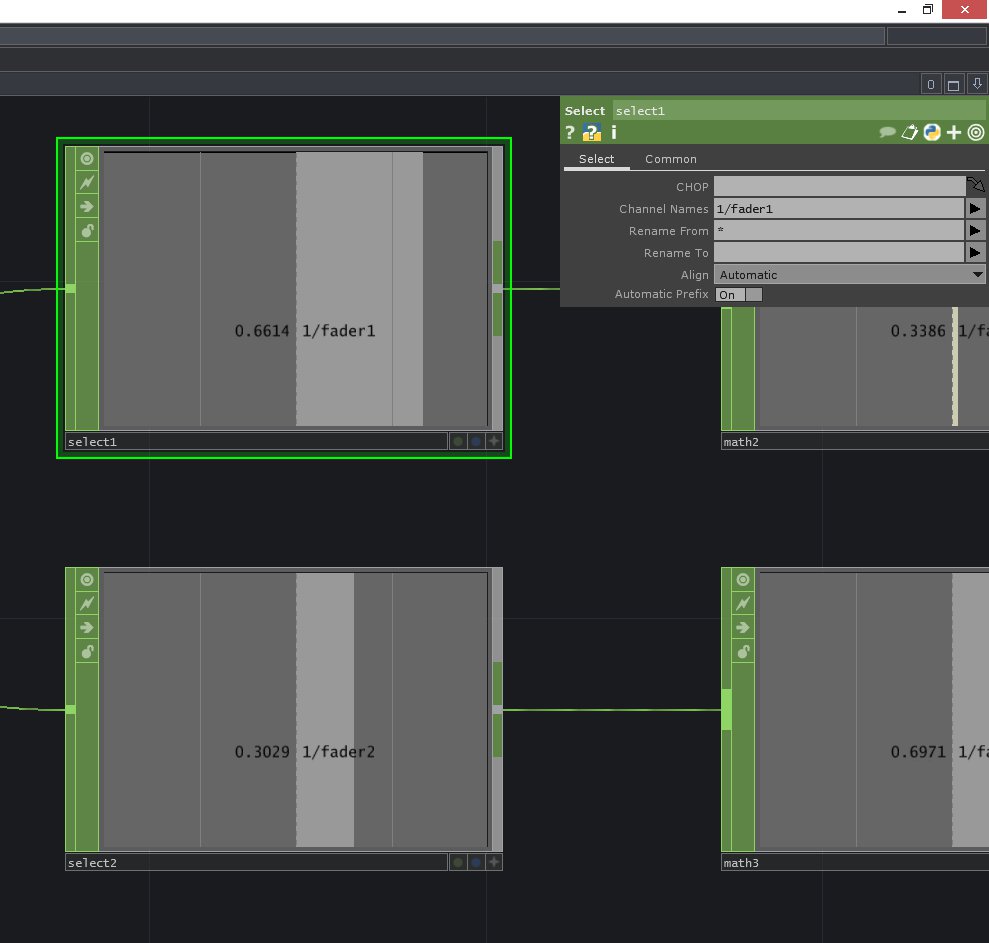Show operator info via the i icon
Screen dimensions: 989x943
pyautogui.click(x=614, y=132)
